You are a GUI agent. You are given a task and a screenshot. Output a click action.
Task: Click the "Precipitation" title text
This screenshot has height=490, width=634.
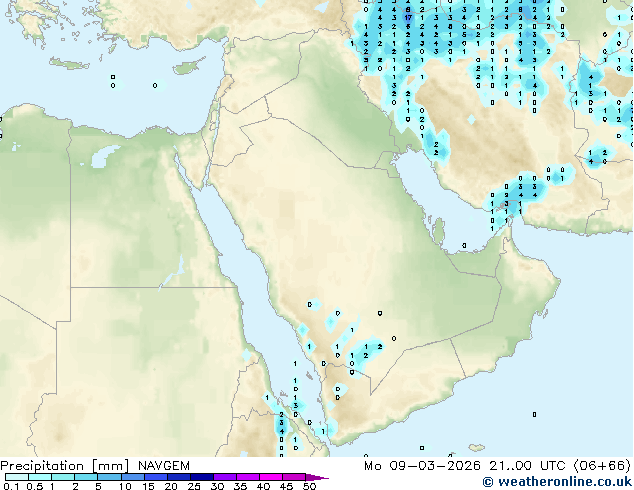(x=42, y=466)
